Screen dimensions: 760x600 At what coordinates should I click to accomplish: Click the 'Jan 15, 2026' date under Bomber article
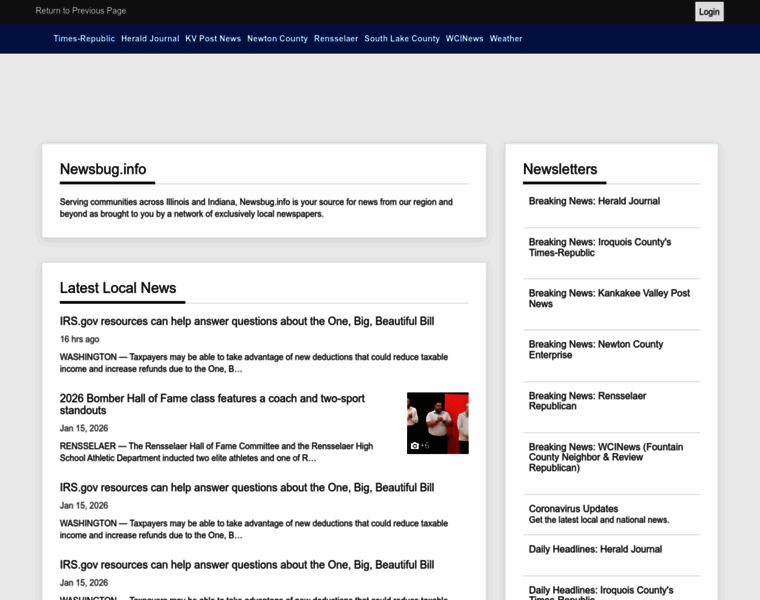[x=84, y=428]
